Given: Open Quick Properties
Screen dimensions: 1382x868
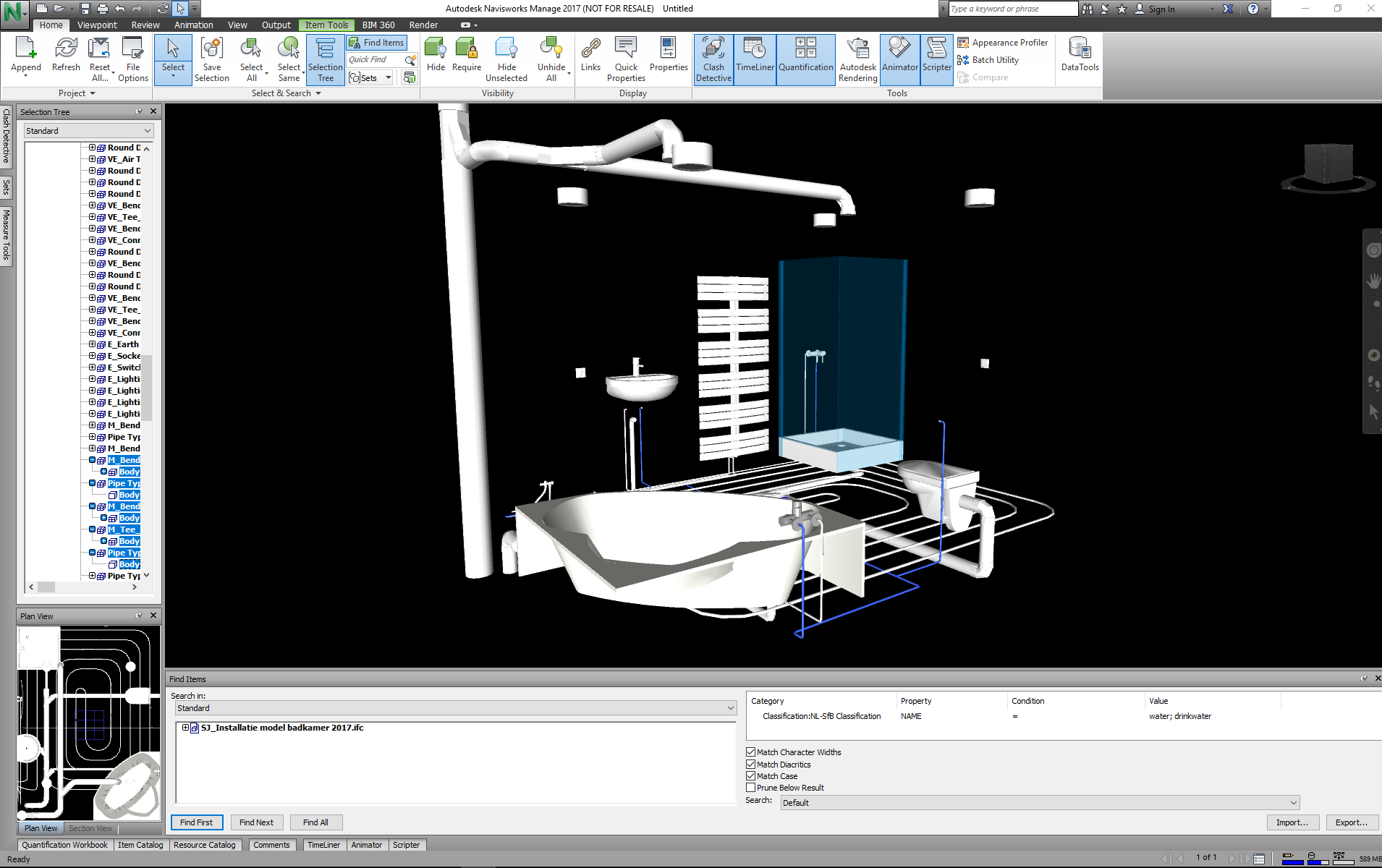Looking at the screenshot, I should 626,59.
